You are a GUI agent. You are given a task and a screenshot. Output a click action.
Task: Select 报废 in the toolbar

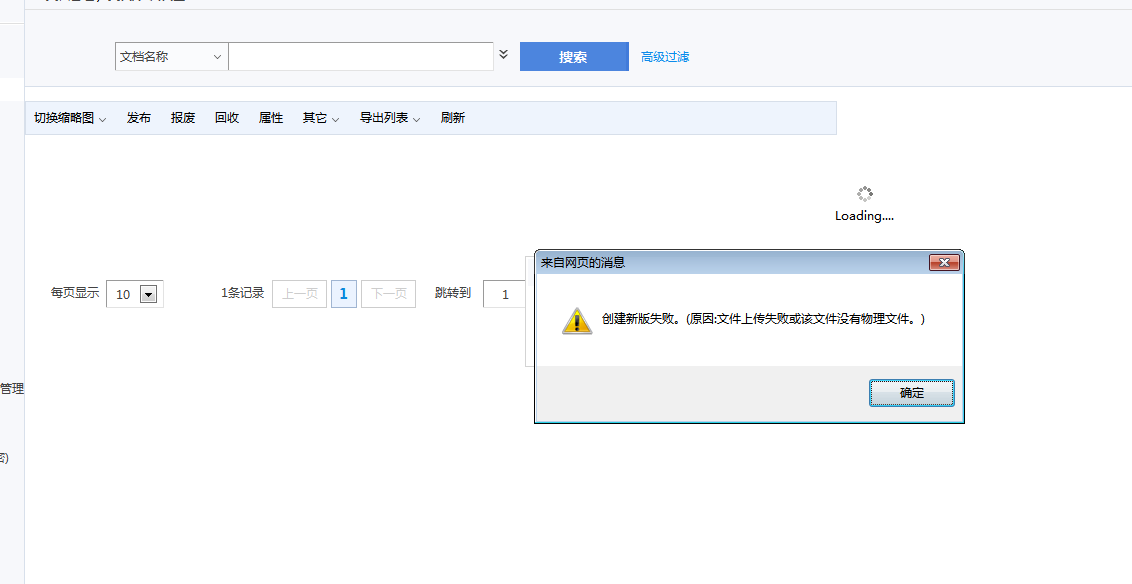point(183,118)
